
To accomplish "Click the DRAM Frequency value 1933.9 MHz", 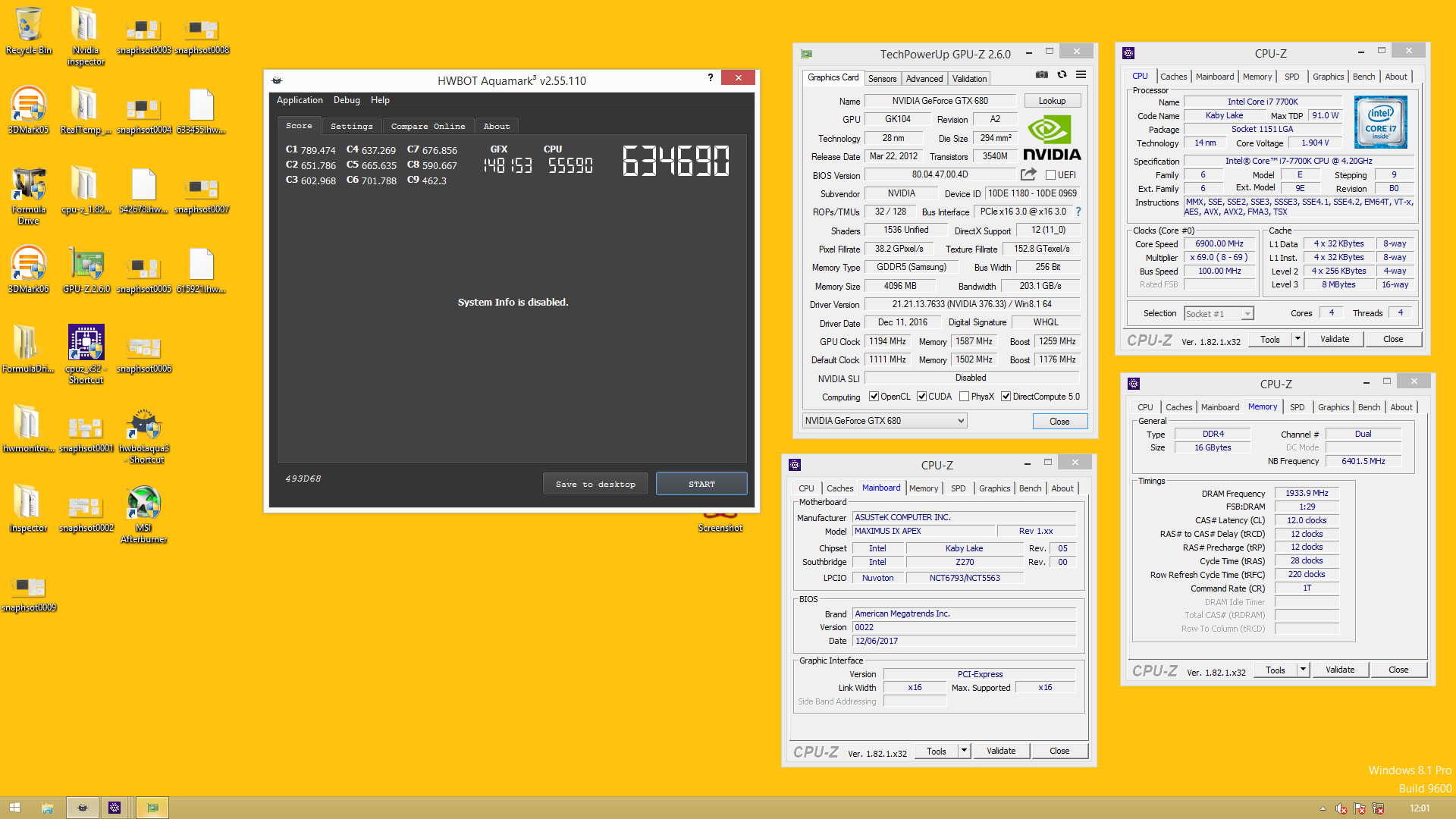I will (x=1307, y=493).
